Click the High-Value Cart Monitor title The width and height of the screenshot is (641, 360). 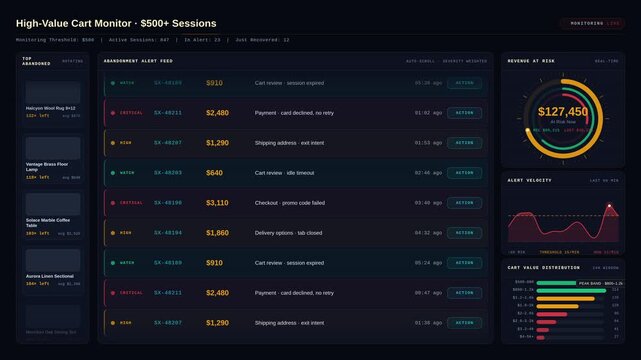[116, 24]
